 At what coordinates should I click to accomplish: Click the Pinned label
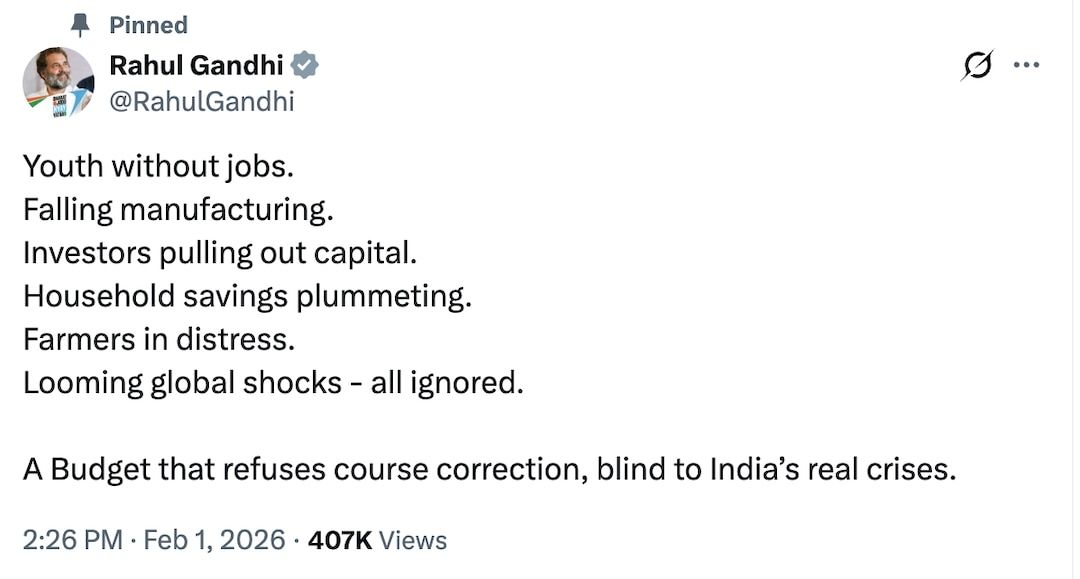click(148, 25)
